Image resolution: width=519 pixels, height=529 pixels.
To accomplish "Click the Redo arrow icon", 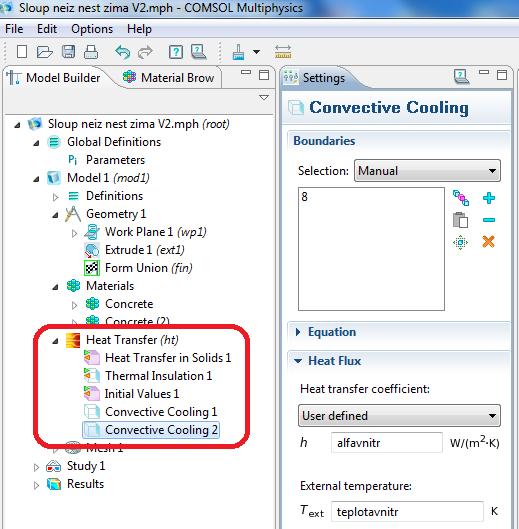I will [x=145, y=52].
